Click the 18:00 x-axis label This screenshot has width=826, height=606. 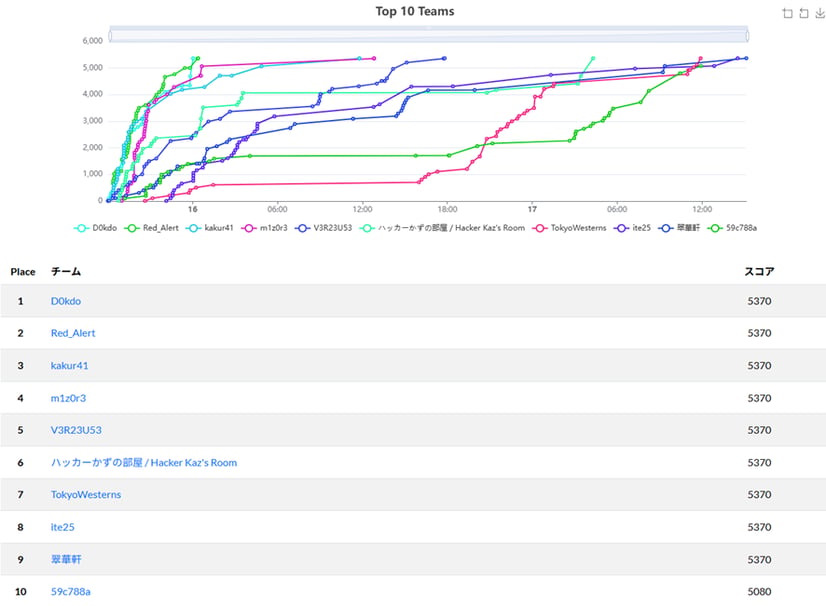(447, 209)
